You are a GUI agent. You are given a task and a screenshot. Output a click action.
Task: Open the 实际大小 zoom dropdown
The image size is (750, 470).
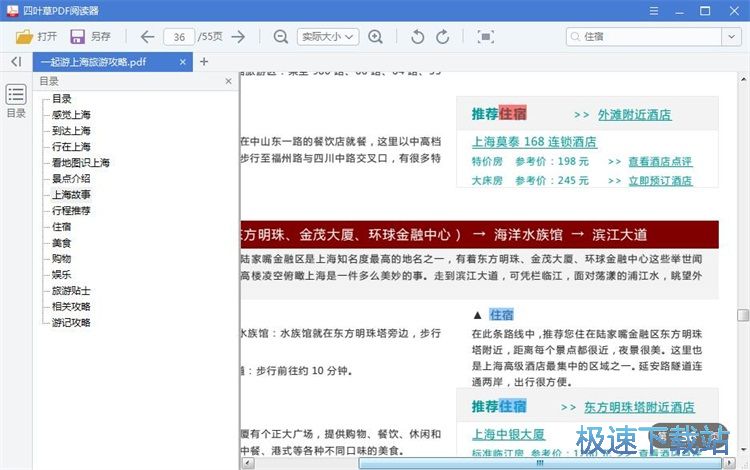click(x=328, y=37)
